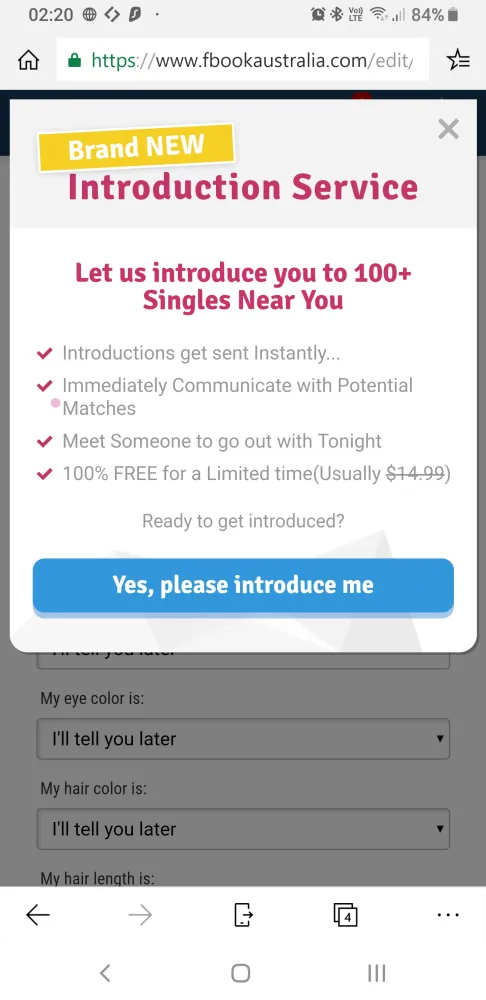Viewport: 486px width, 1000px height.
Task: Open the browser three-dot menu
Action: (448, 915)
